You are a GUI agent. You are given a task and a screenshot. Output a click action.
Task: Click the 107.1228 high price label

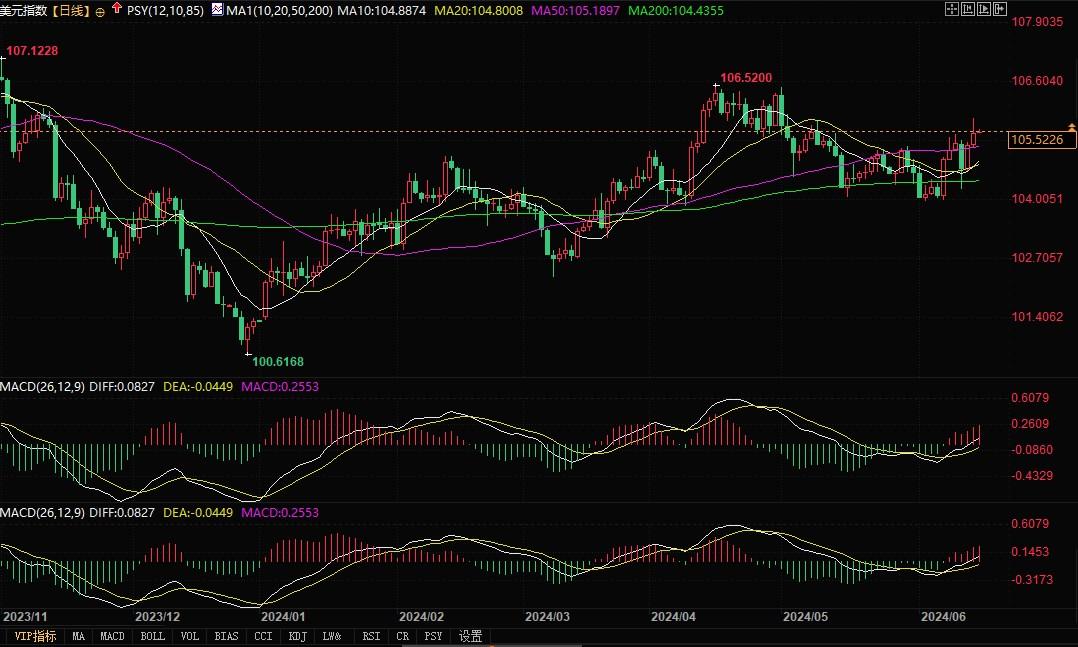pyautogui.click(x=32, y=51)
